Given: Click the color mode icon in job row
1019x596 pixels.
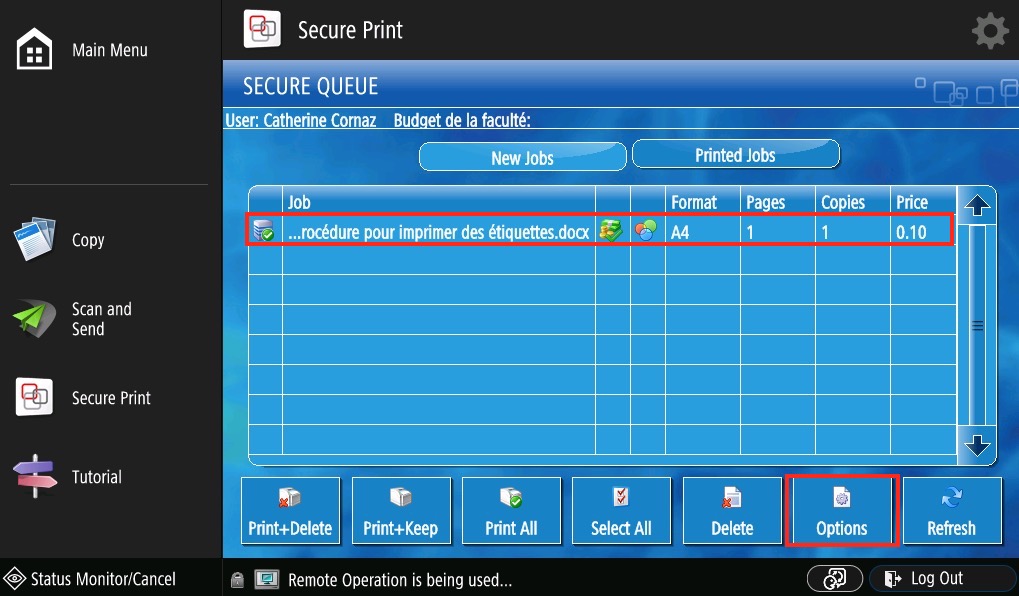Looking at the screenshot, I should pyautogui.click(x=647, y=232).
